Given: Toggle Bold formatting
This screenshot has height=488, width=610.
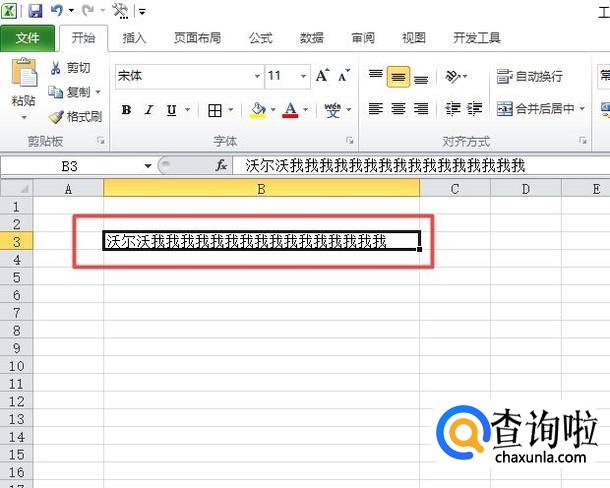Looking at the screenshot, I should tap(126, 110).
